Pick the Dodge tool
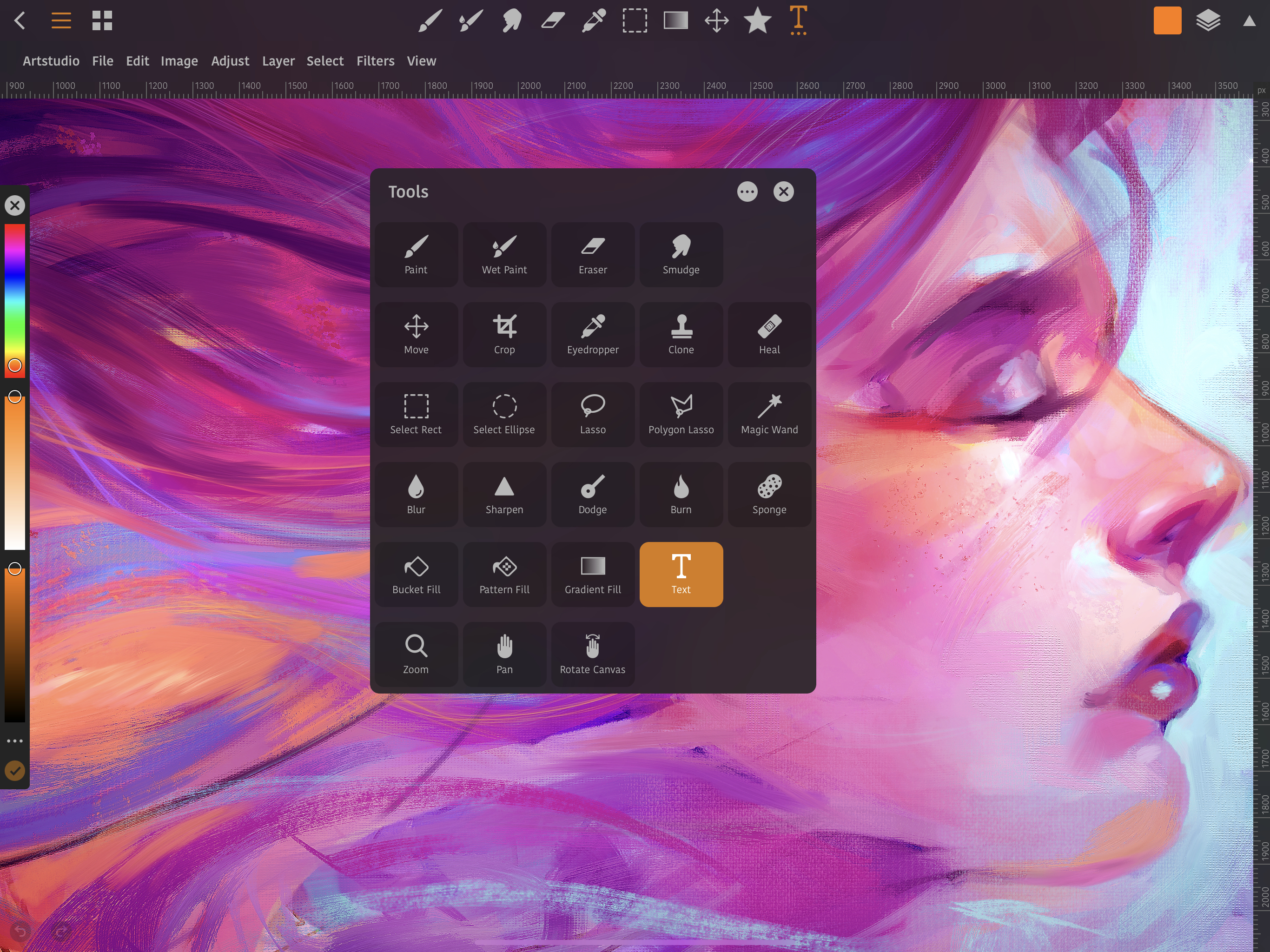1270x952 pixels. [593, 495]
